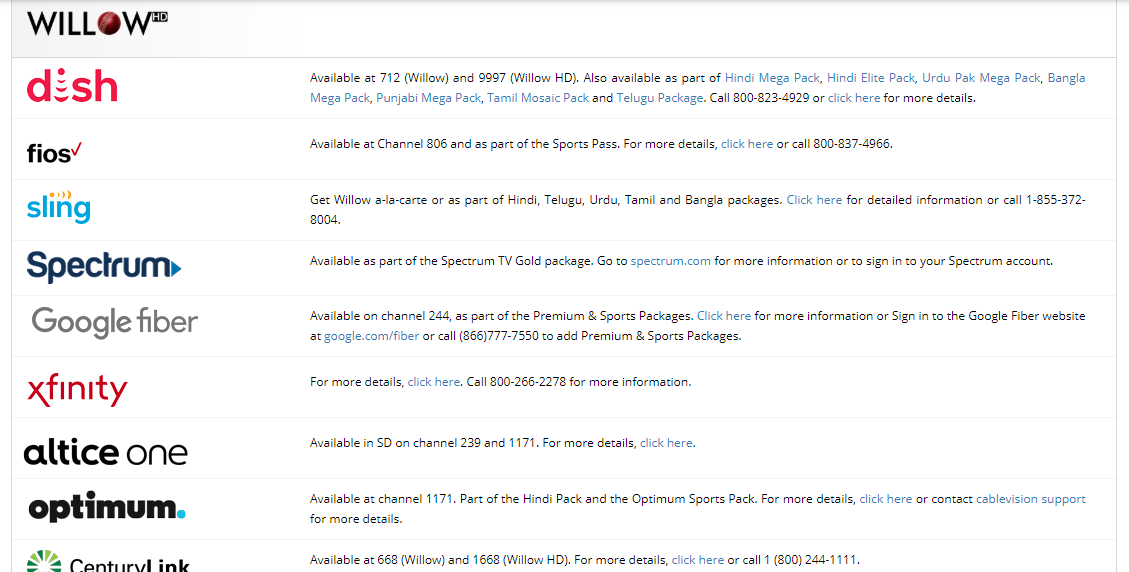The height and width of the screenshot is (572, 1129).
Task: Click the Optimum provider logo
Action: [x=107, y=506]
